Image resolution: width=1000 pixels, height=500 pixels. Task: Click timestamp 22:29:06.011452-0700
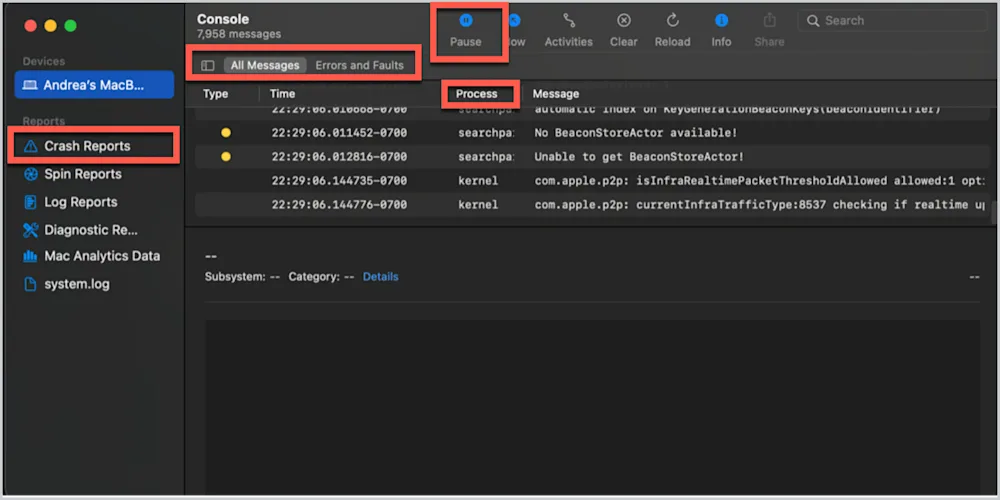[x=339, y=133]
